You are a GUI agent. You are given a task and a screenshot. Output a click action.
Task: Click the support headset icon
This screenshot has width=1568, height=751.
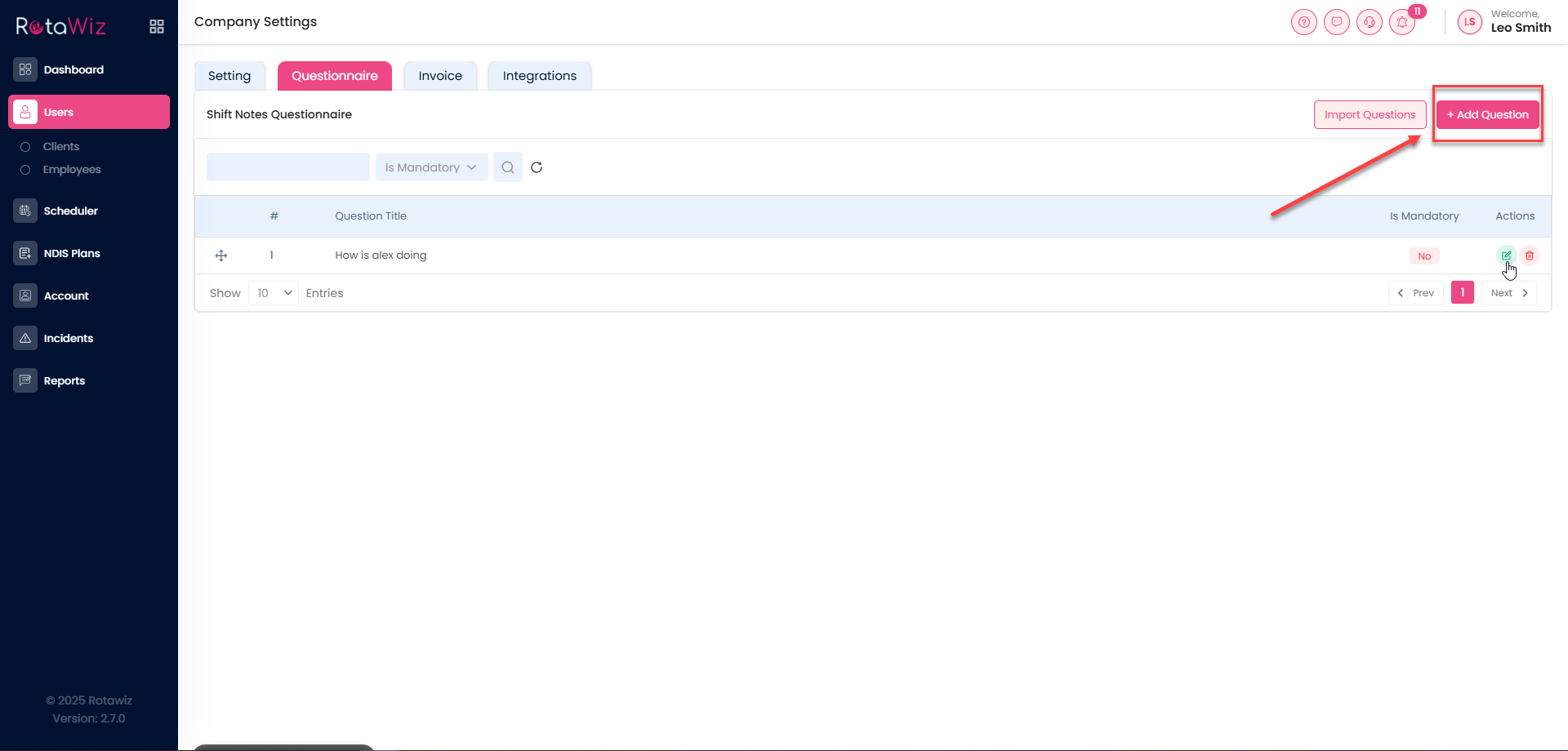(1370, 22)
